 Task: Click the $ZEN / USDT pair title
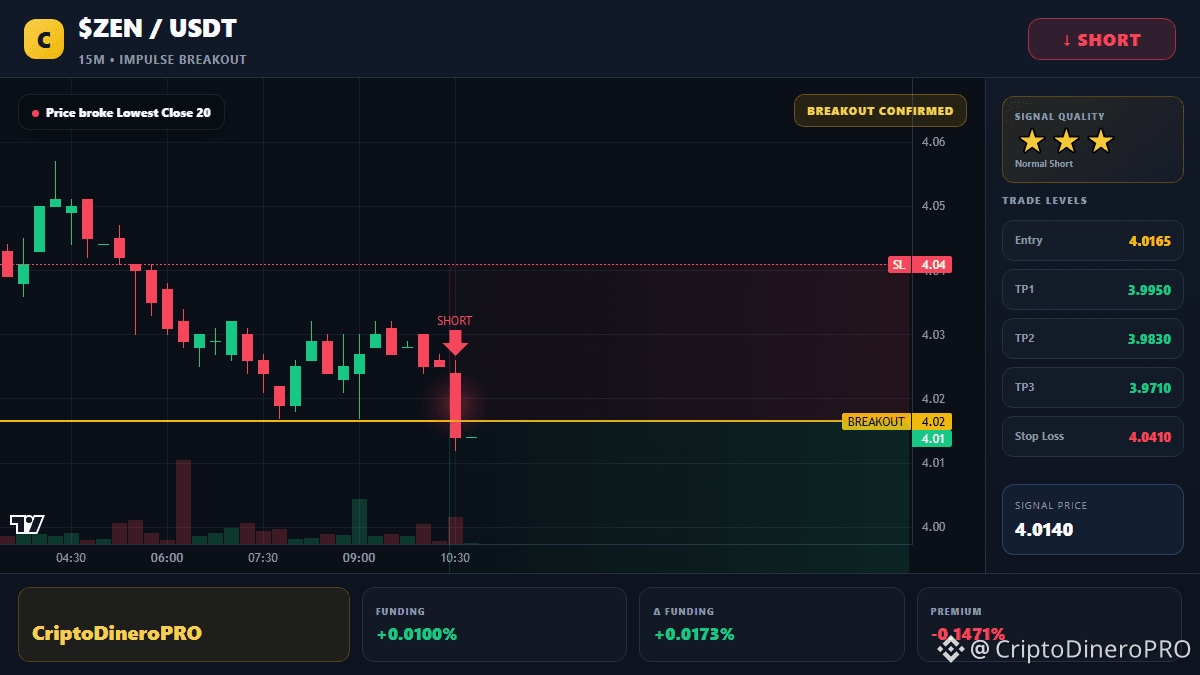[158, 29]
